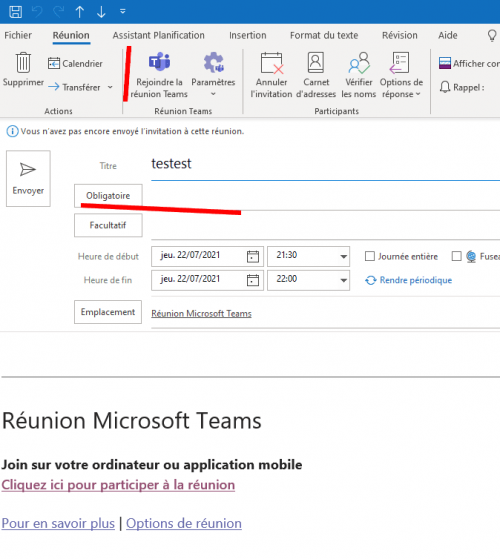Click the Transférer forward button

click(74, 87)
